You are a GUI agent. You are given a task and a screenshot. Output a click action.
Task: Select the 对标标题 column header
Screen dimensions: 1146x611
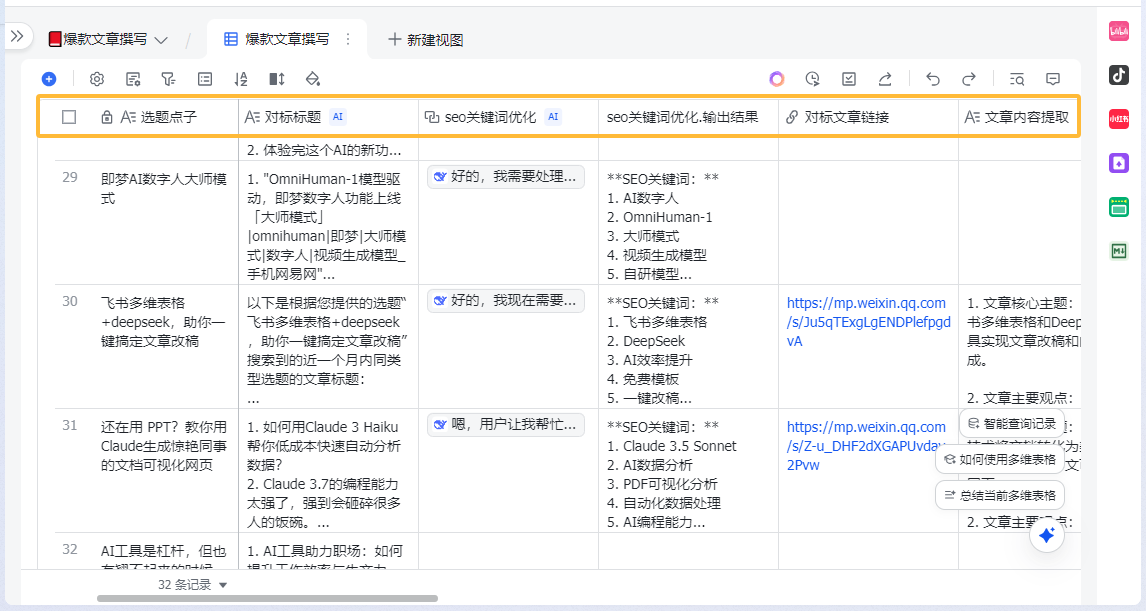(x=328, y=117)
